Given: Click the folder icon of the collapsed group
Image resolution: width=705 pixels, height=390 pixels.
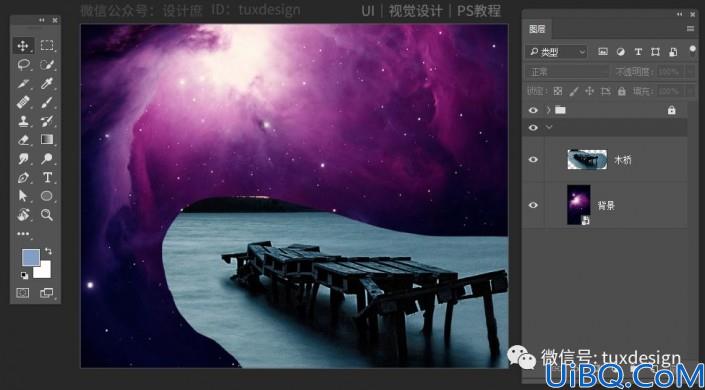Looking at the screenshot, I should coord(560,110).
